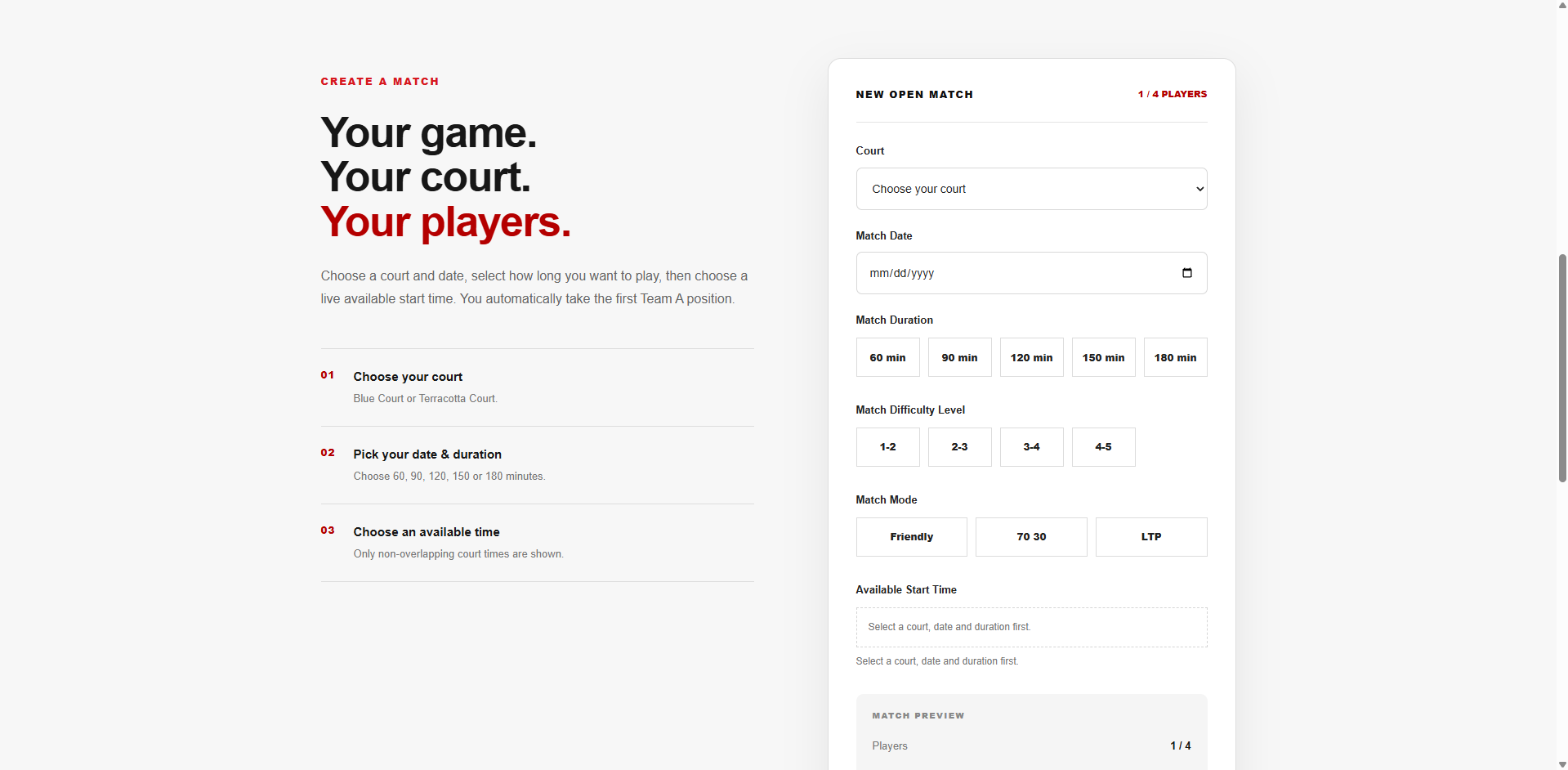Select 120 min match duration
Viewport: 1568px width, 770px height.
click(1031, 357)
